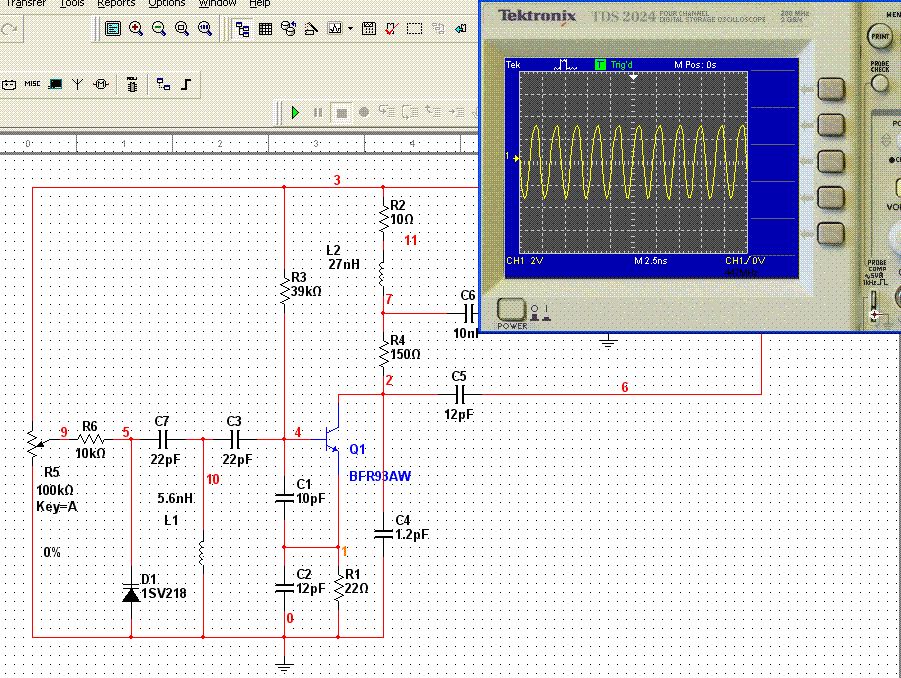This screenshot has width=901, height=678.
Task: Open the Grapher icon
Action: tap(335, 29)
